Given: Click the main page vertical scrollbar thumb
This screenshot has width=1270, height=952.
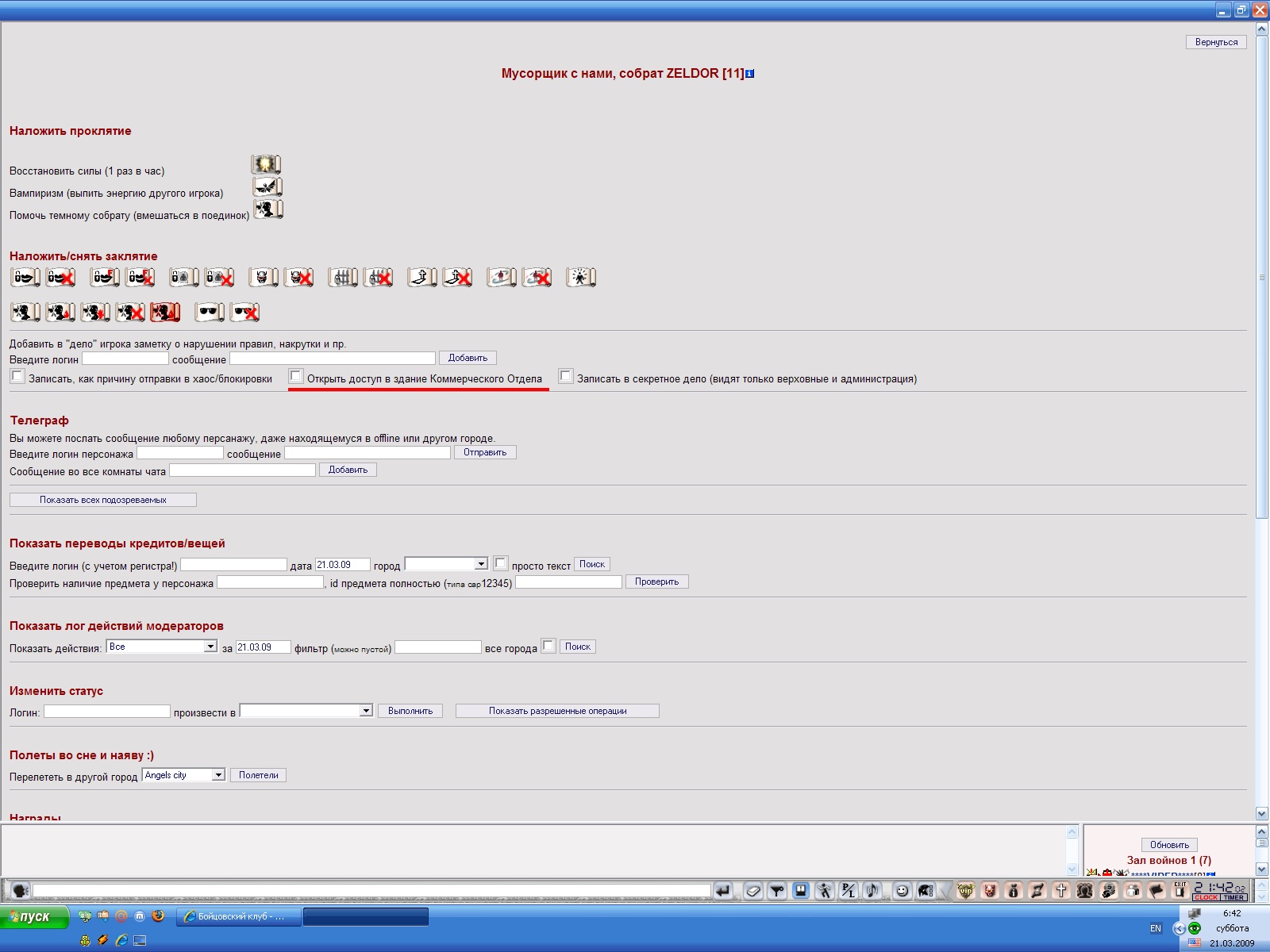Looking at the screenshot, I should pos(1262,278).
